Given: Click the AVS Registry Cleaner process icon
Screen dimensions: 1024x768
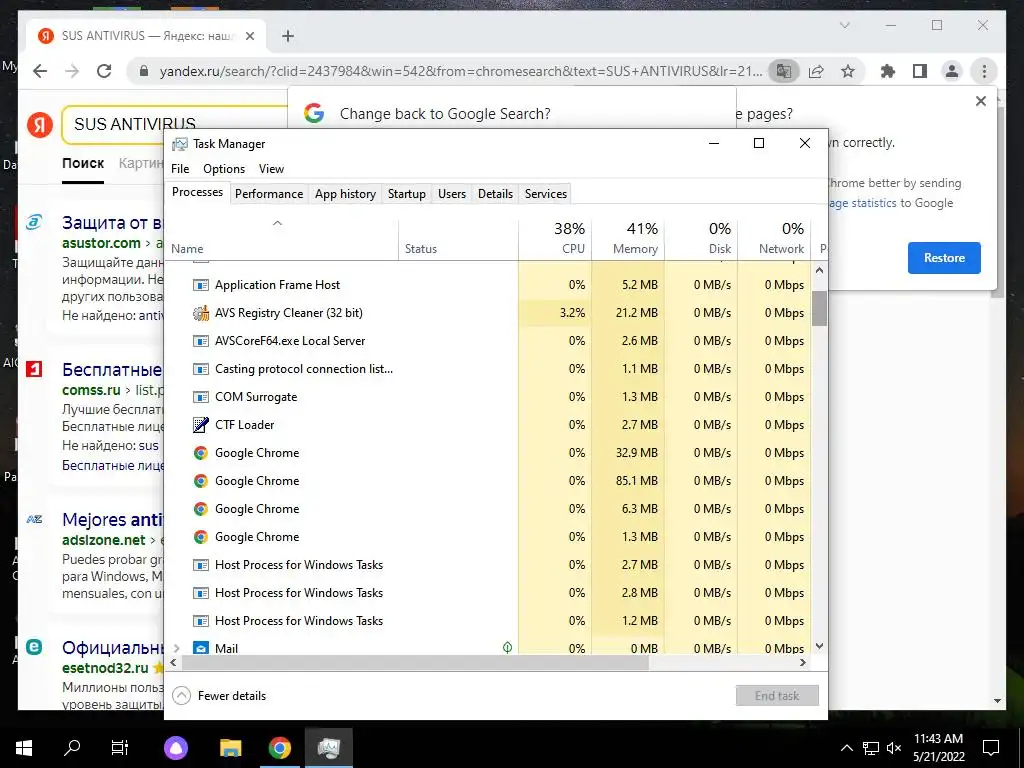Looking at the screenshot, I should (x=200, y=313).
